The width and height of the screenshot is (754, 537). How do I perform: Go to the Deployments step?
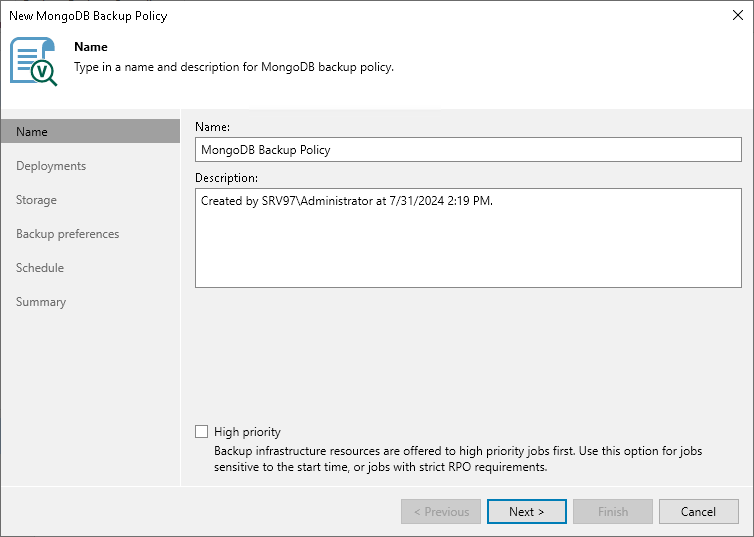pos(51,166)
